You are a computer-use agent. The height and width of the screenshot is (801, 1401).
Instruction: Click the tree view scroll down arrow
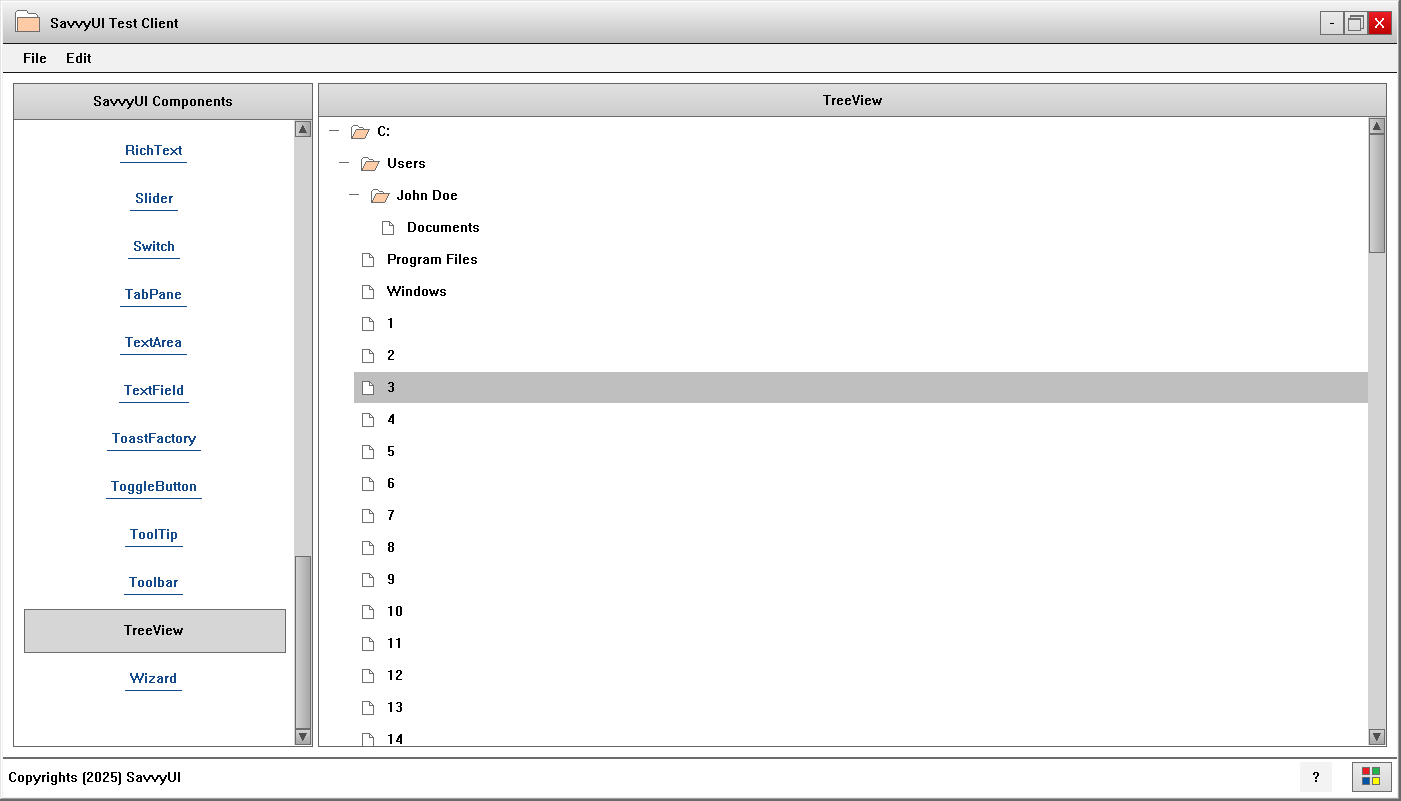tap(1376, 737)
